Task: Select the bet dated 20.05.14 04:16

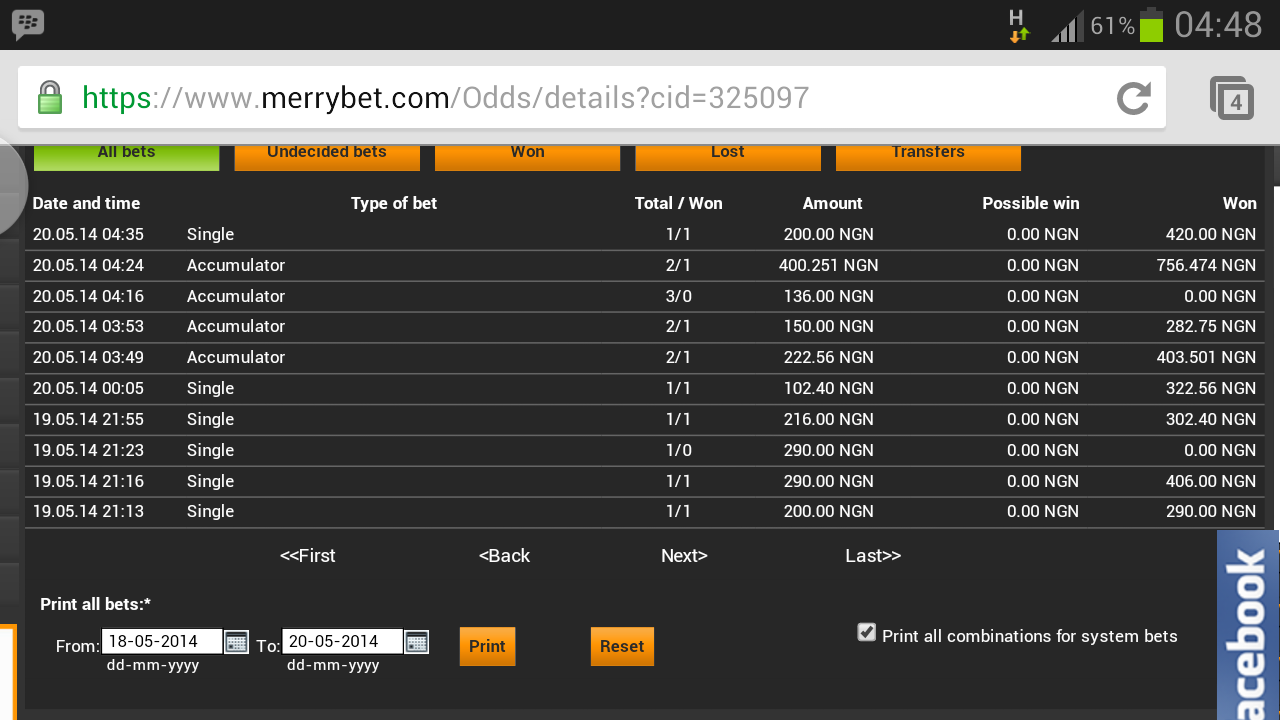Action: click(645, 297)
